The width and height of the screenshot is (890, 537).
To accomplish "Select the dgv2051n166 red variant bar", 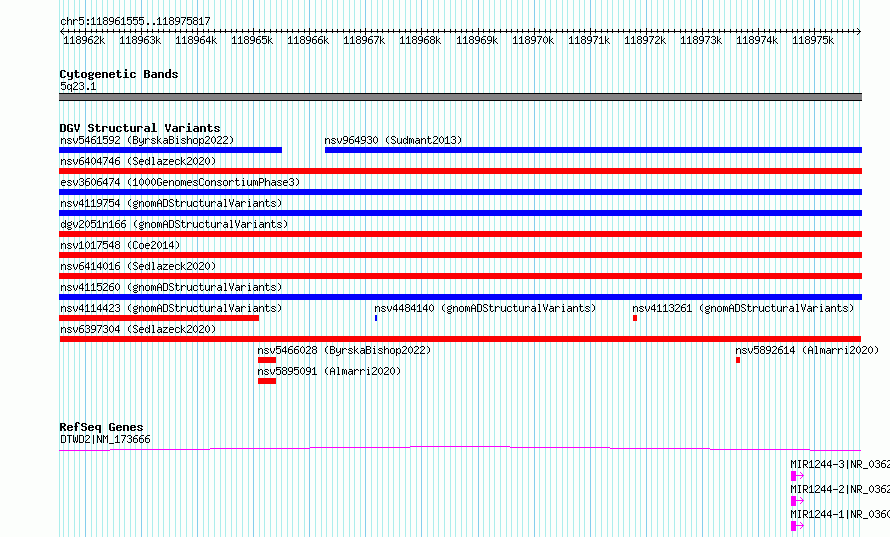I will click(x=460, y=234).
